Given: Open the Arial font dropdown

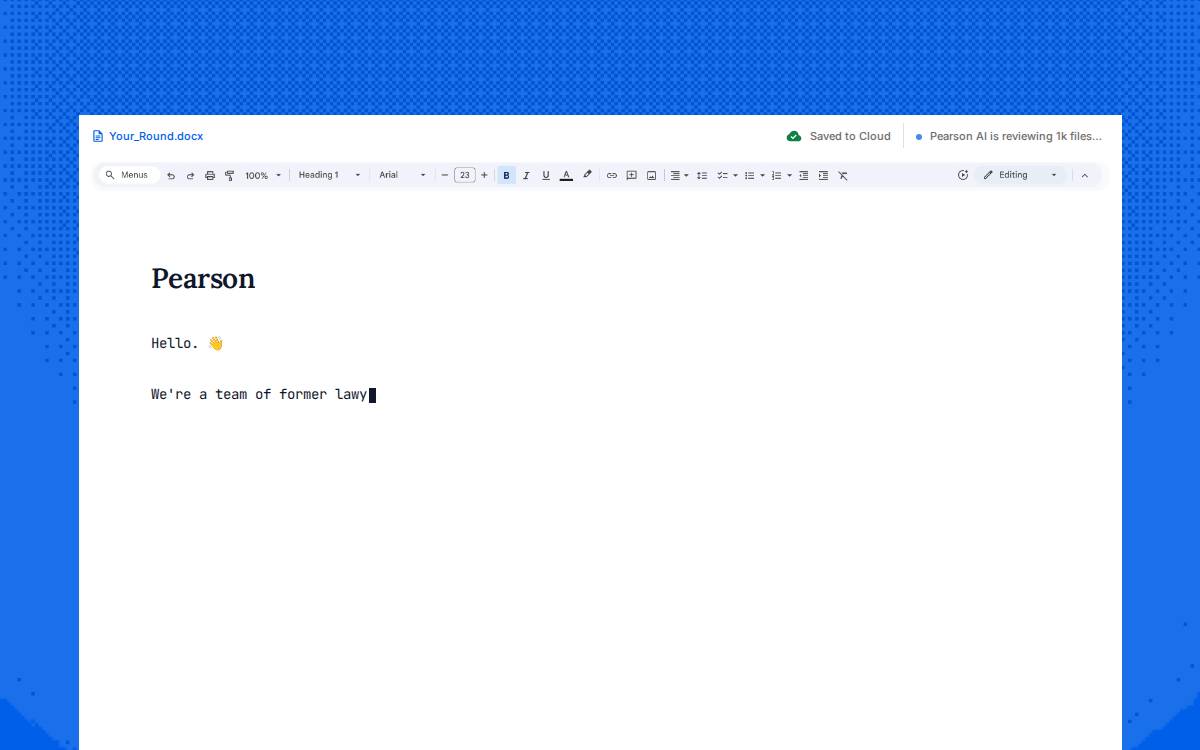Looking at the screenshot, I should click(402, 175).
